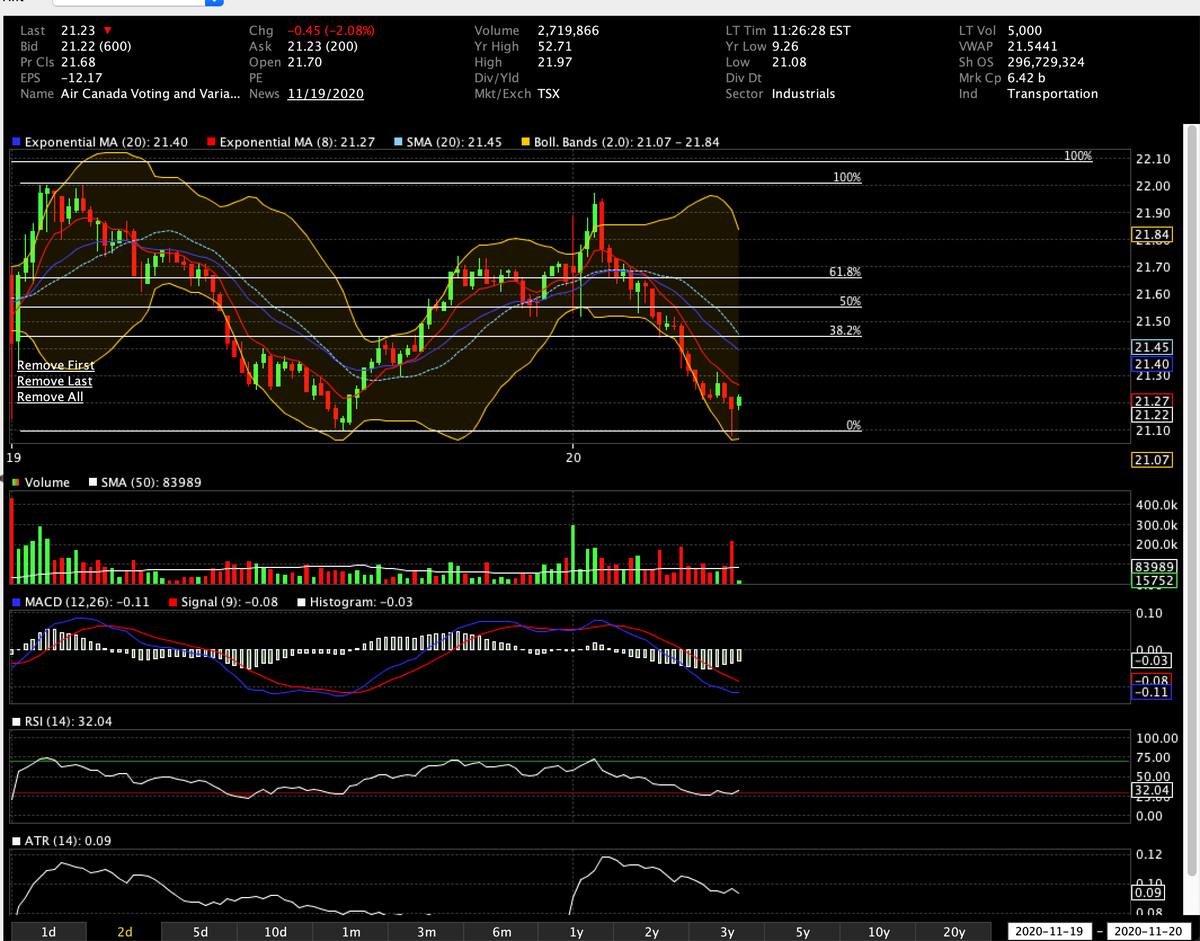Click the RSI 32.04 axis value tag

1153,790
